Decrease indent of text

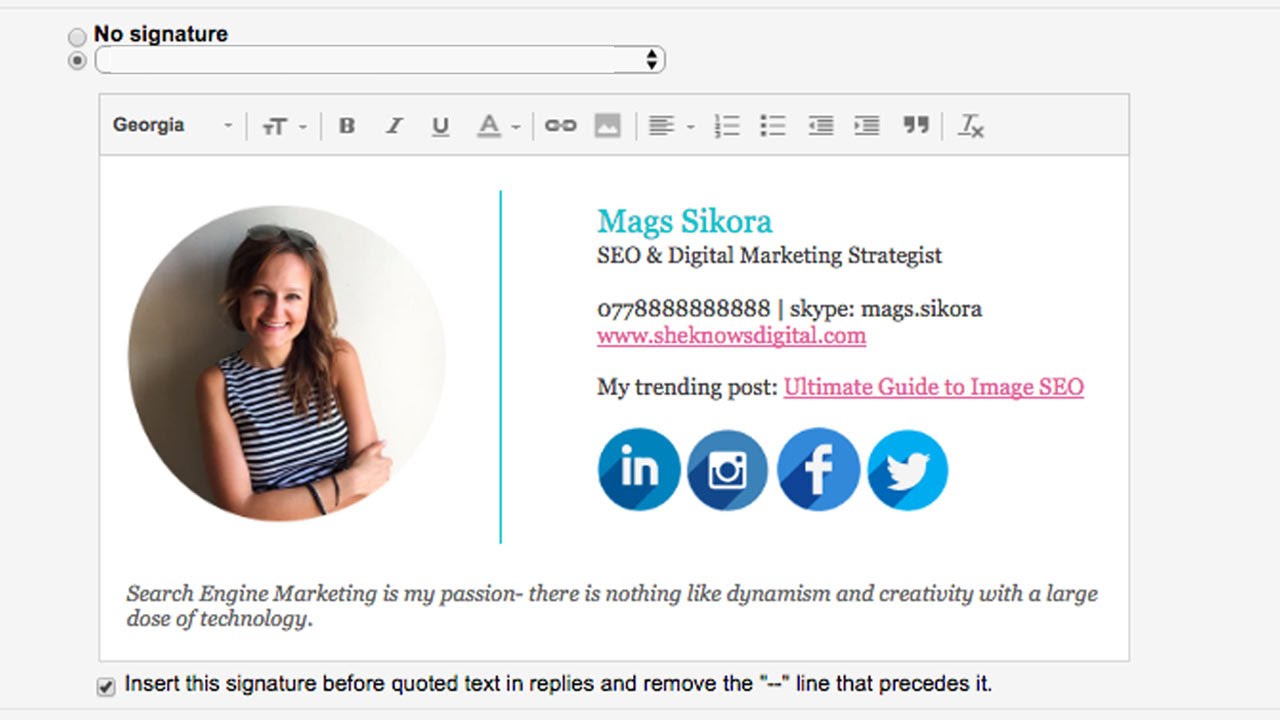click(x=821, y=126)
